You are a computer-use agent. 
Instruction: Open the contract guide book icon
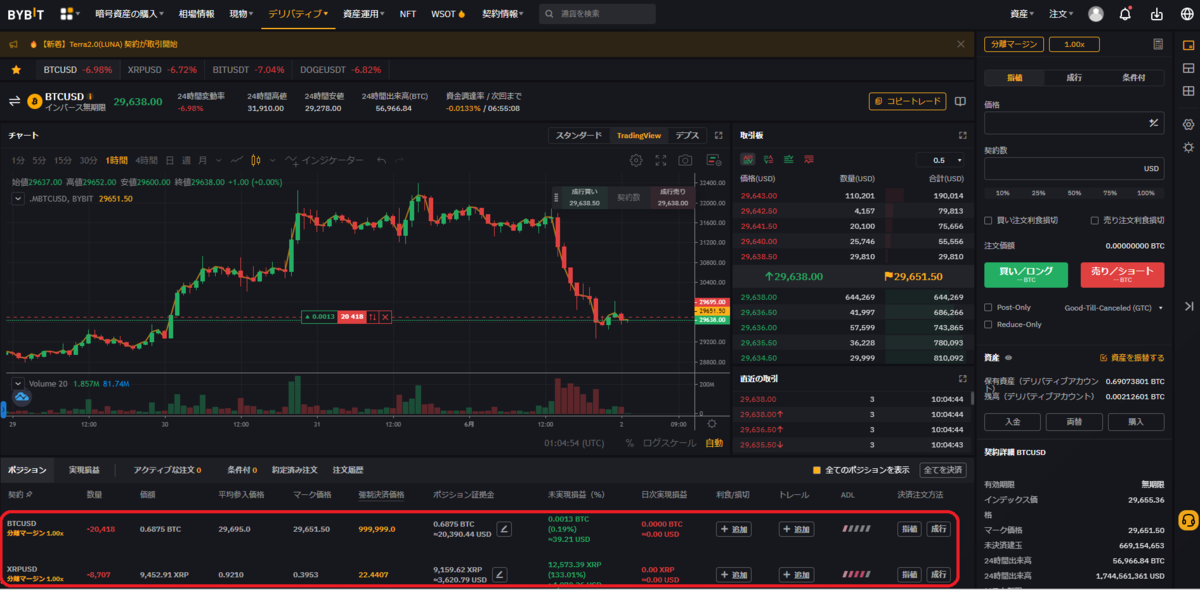[960, 101]
